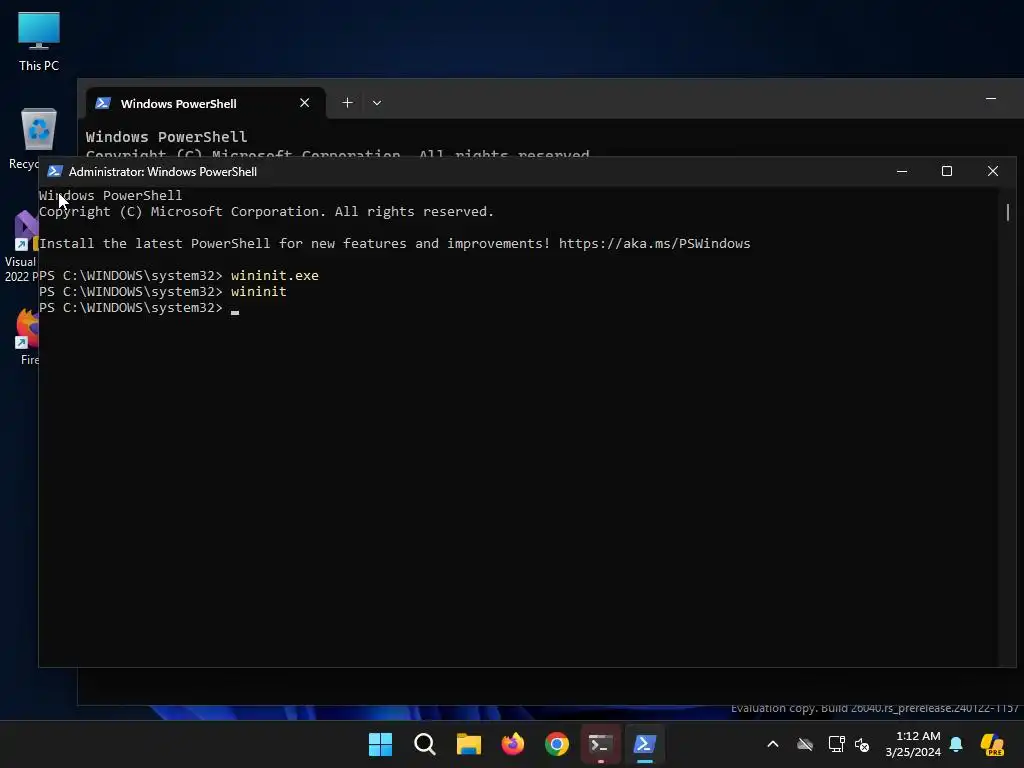Viewport: 1024px width, 768px height.
Task: Click the current prompt line with the cursor
Action: [x=139, y=308]
